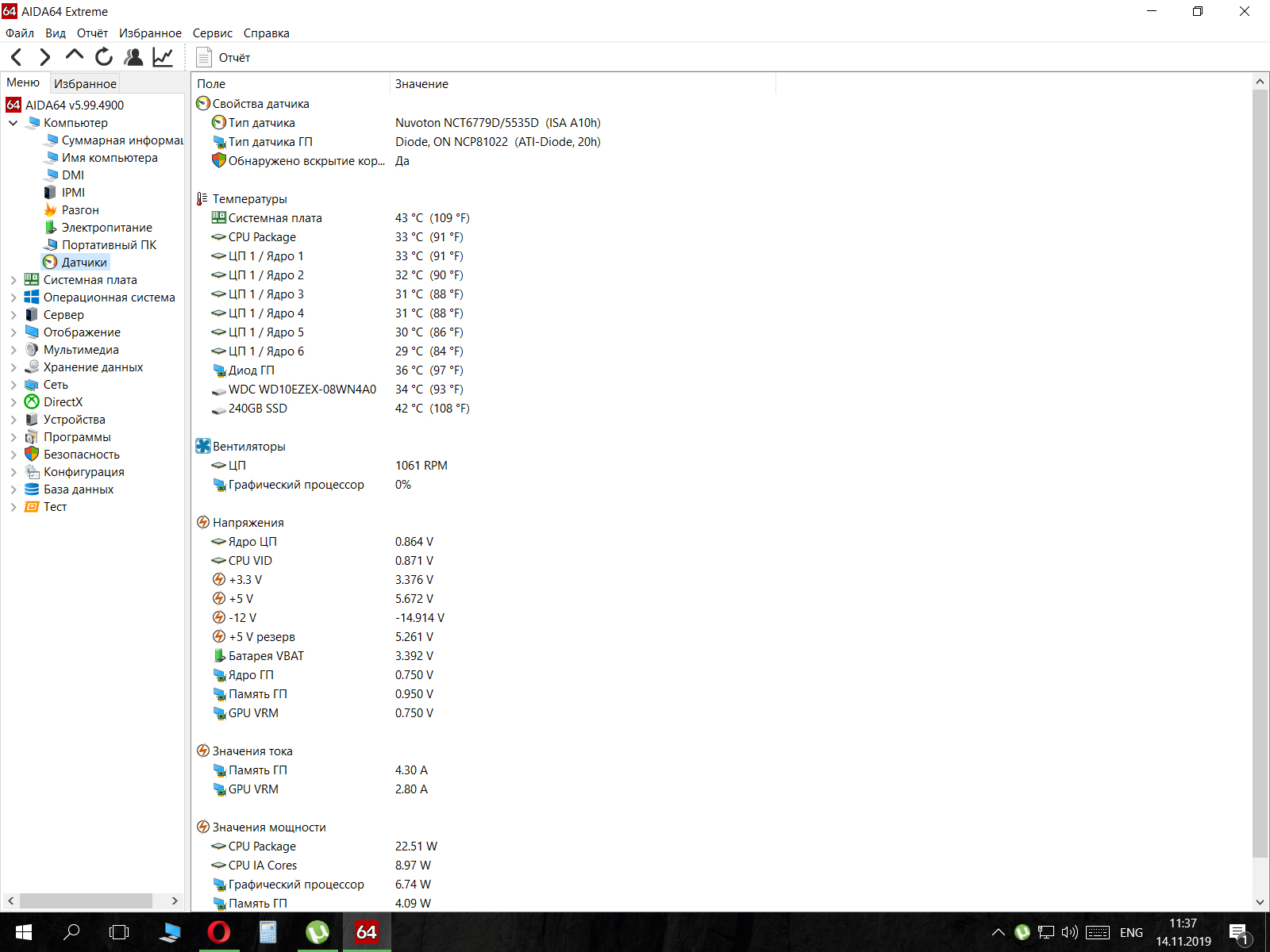Expand the Сеть tree node
Viewport: 1270px width, 952px height.
(x=13, y=385)
